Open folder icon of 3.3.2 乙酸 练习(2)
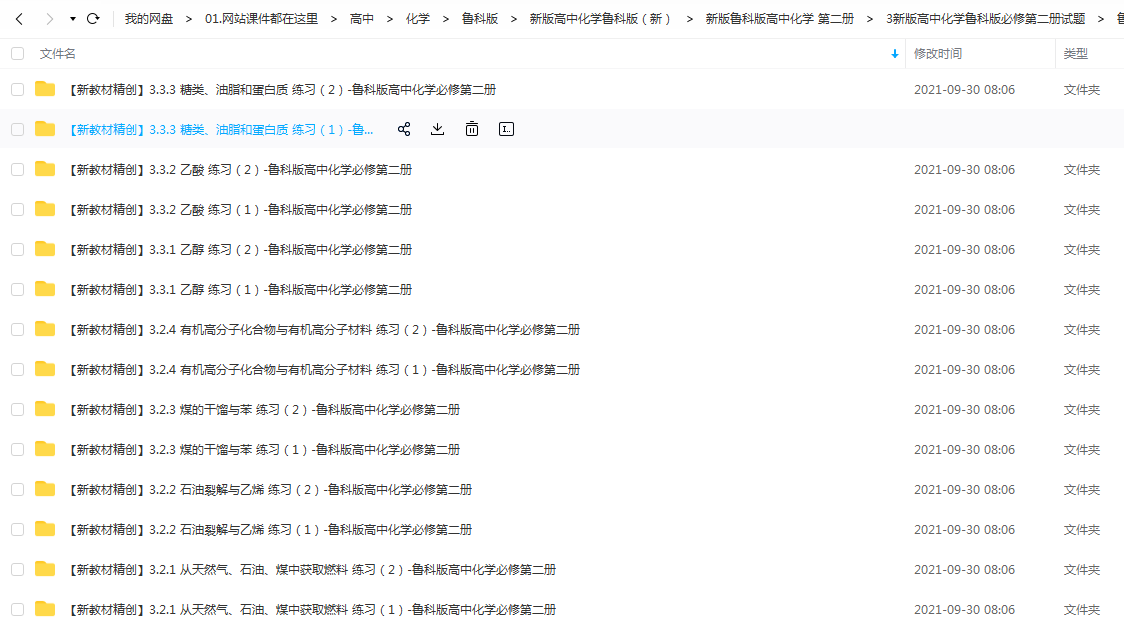 pos(45,169)
